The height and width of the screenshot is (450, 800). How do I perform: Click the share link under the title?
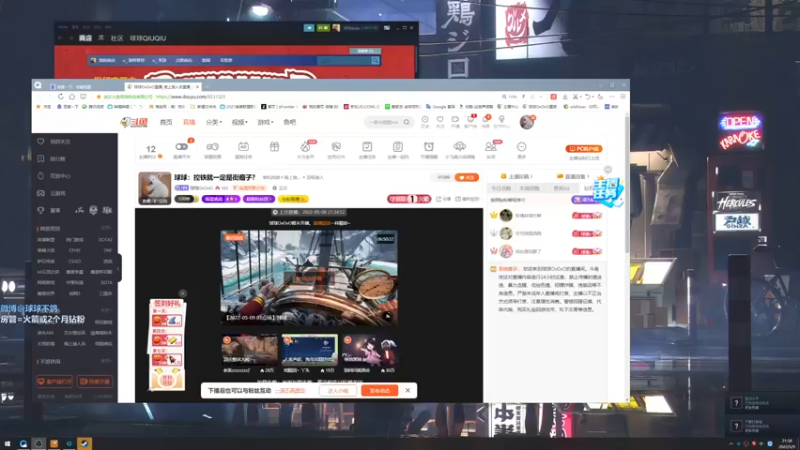443,199
